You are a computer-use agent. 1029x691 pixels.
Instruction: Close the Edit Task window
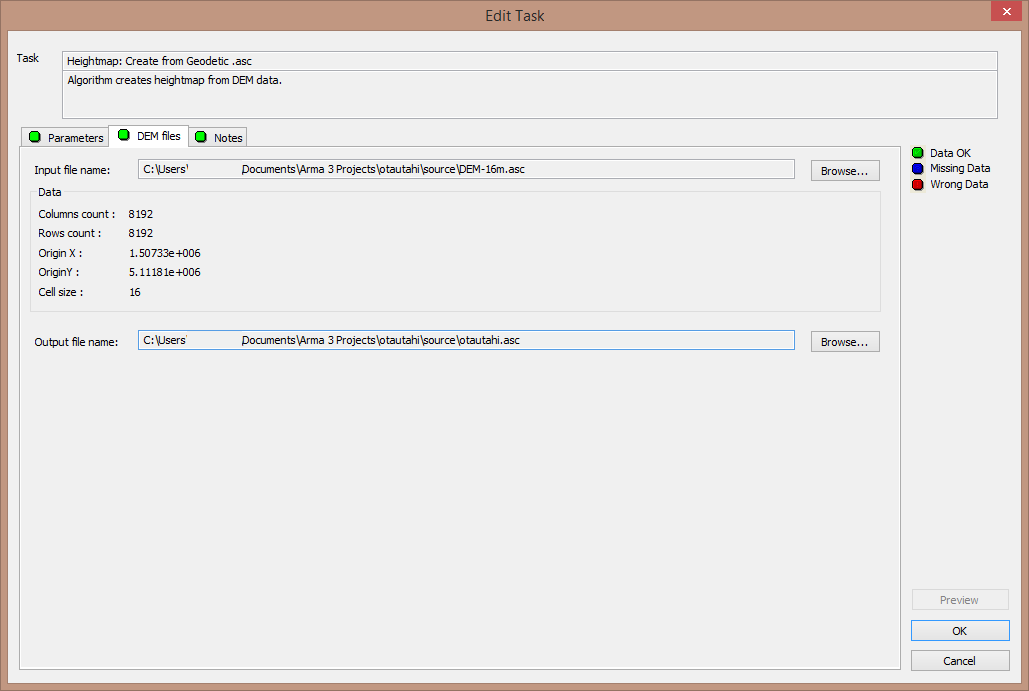(1006, 11)
